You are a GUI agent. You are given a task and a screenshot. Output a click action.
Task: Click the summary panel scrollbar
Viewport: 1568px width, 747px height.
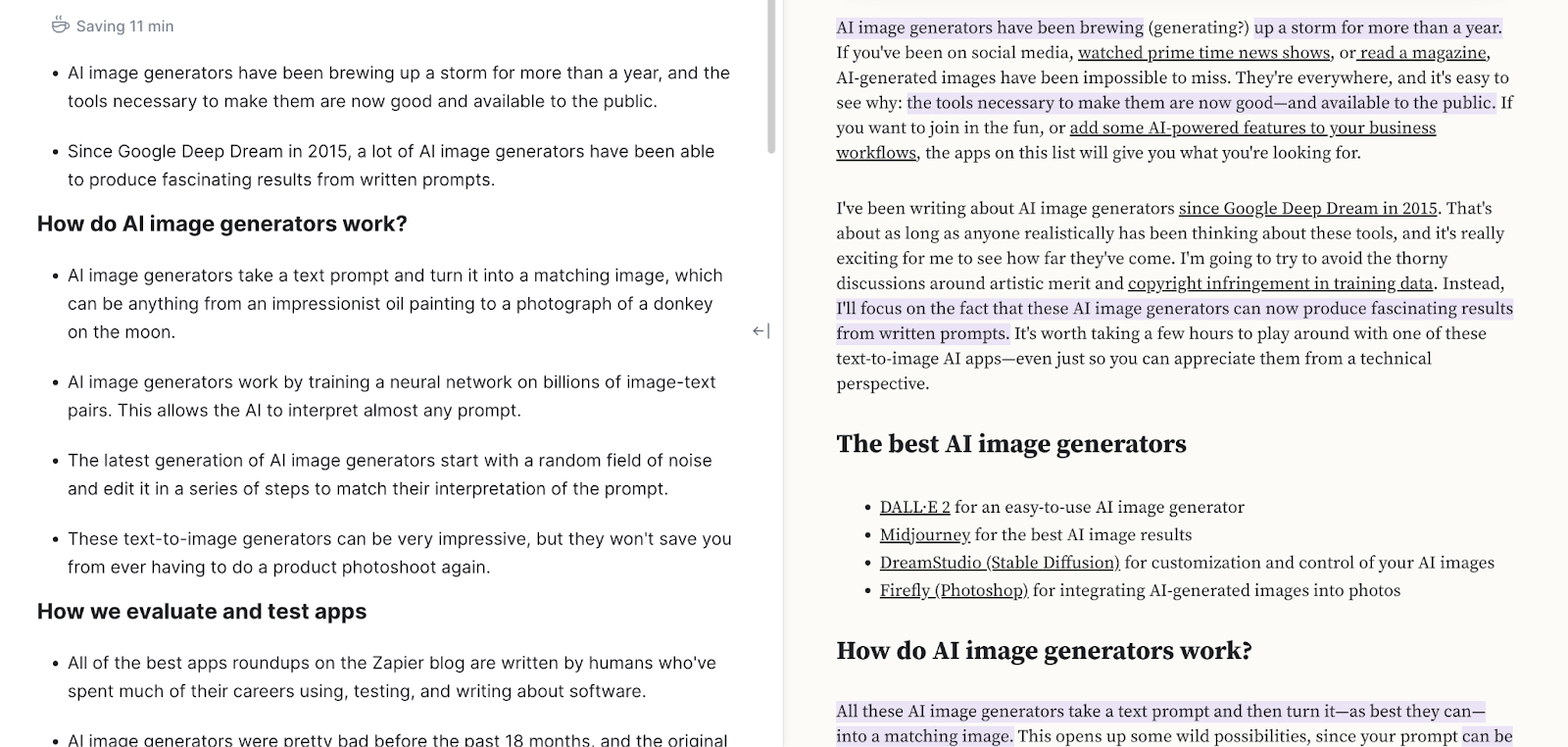[771, 76]
